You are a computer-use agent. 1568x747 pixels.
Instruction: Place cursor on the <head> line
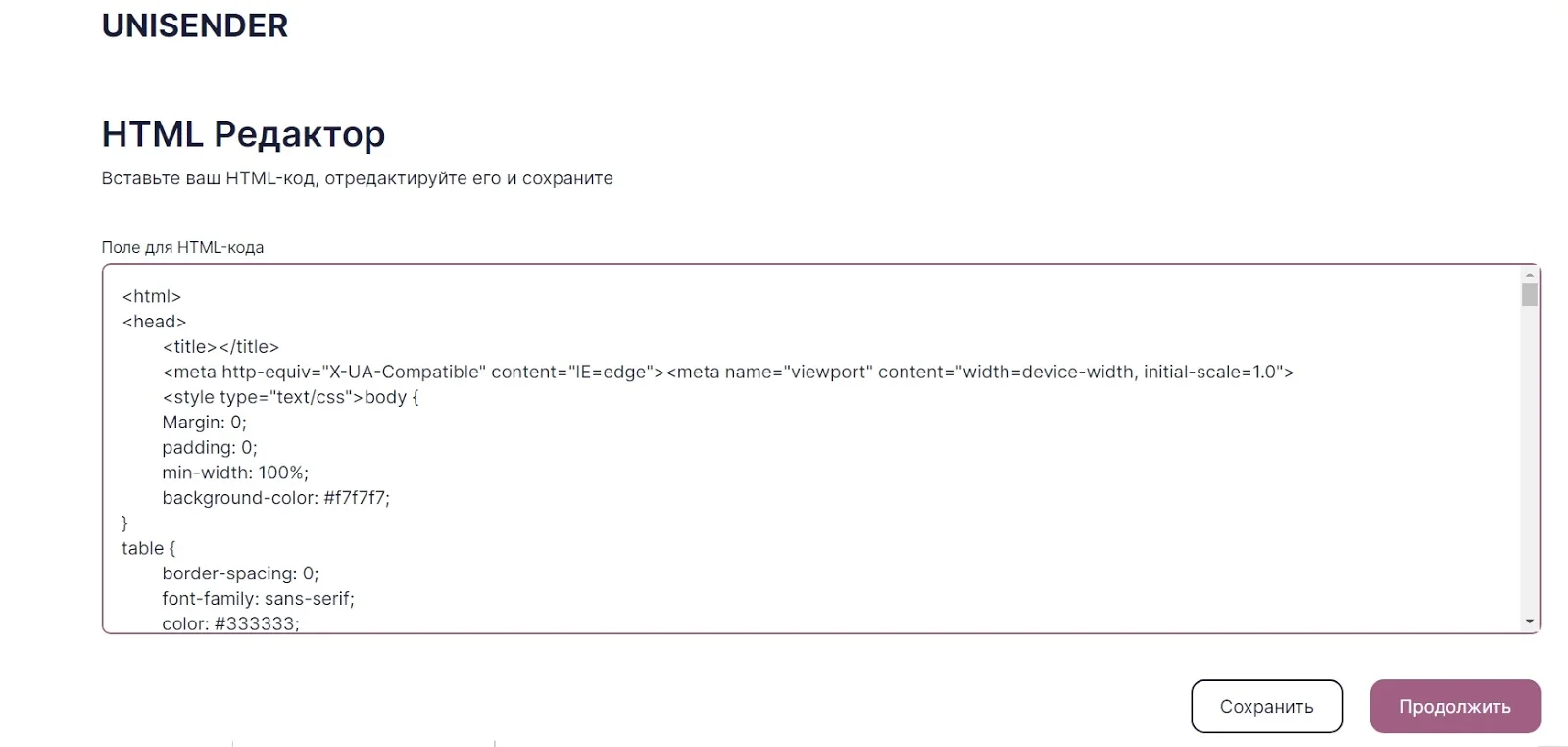click(x=154, y=322)
